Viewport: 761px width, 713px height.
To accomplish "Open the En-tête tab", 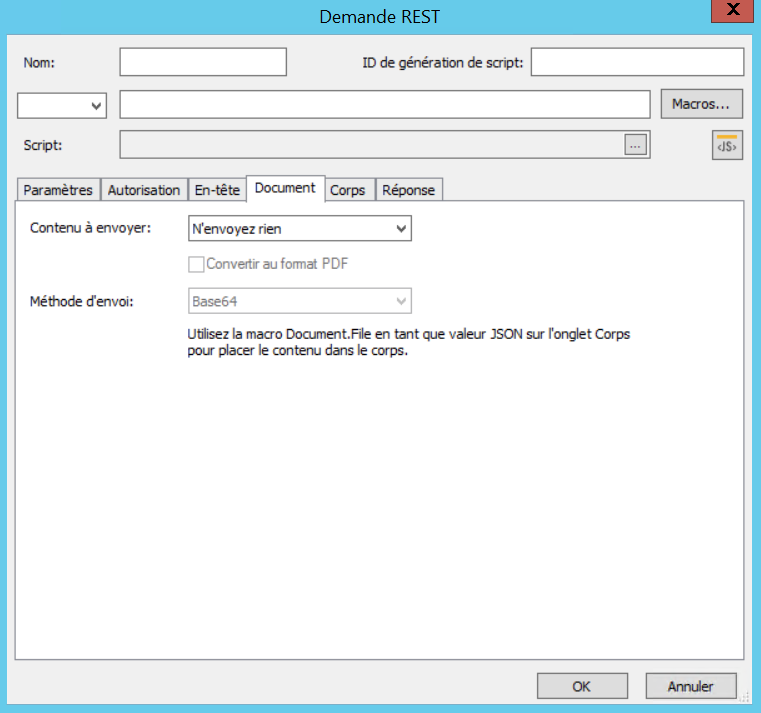I will [217, 190].
